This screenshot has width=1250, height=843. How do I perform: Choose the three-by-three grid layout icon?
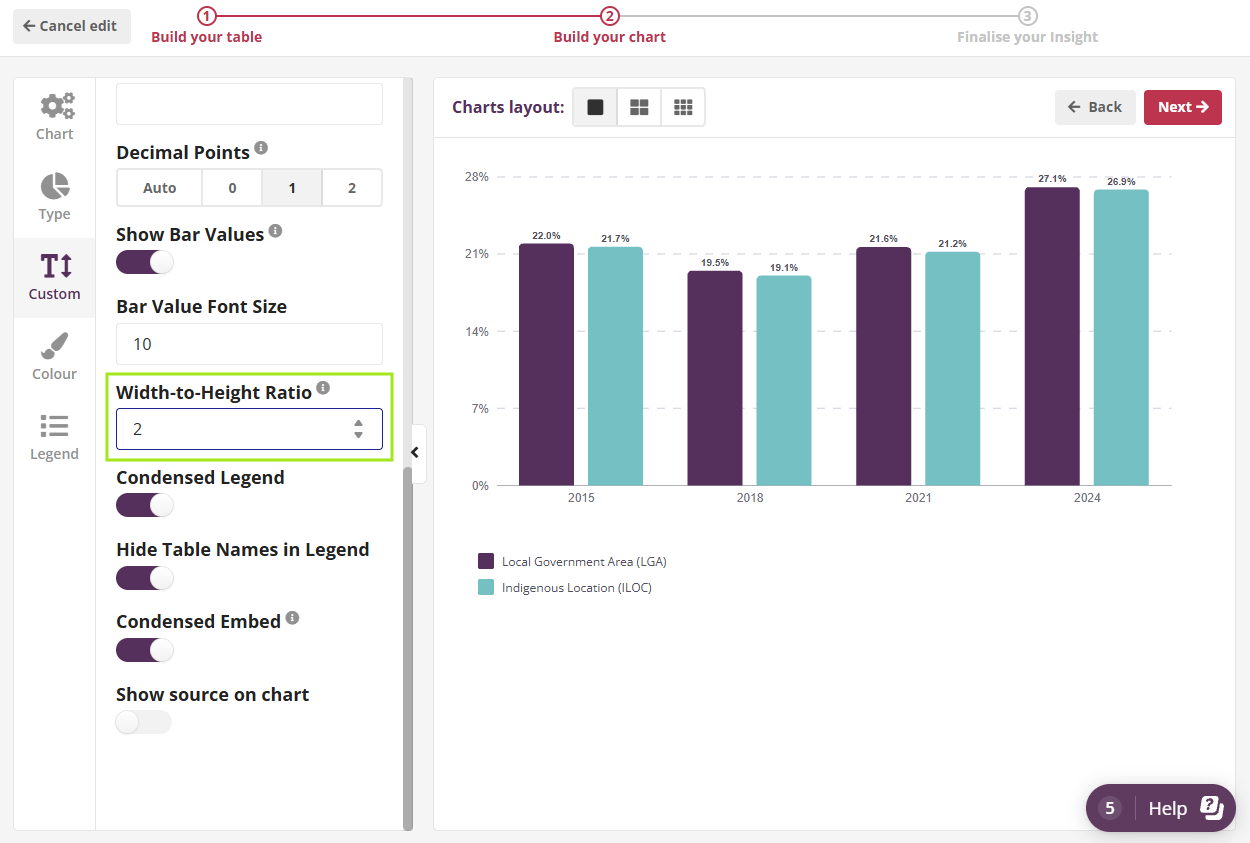(683, 107)
